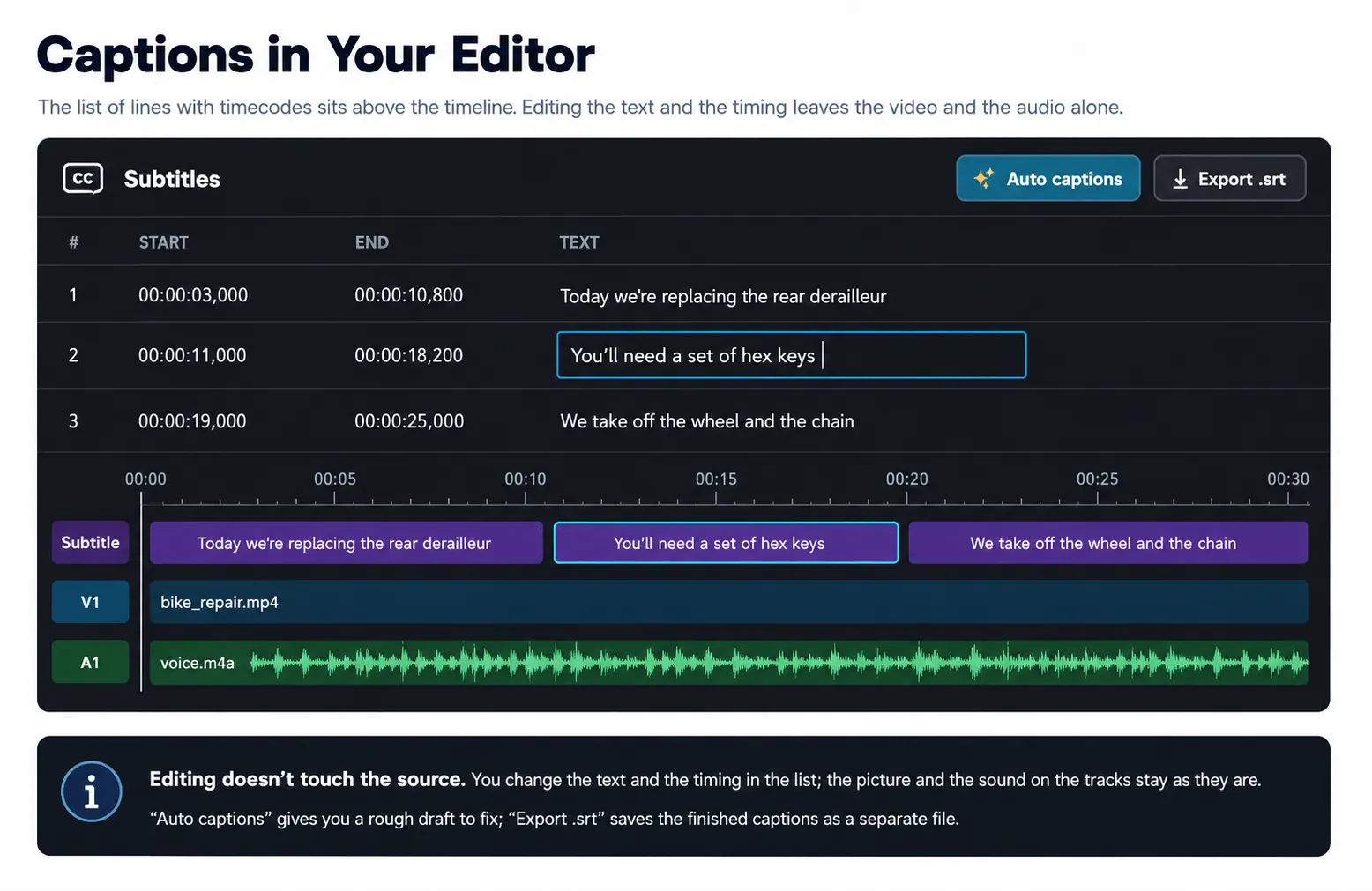Screen dimensions: 1372x891
Task: Select the "You'll need a set of hex keys" timeline clip
Action: tap(726, 543)
